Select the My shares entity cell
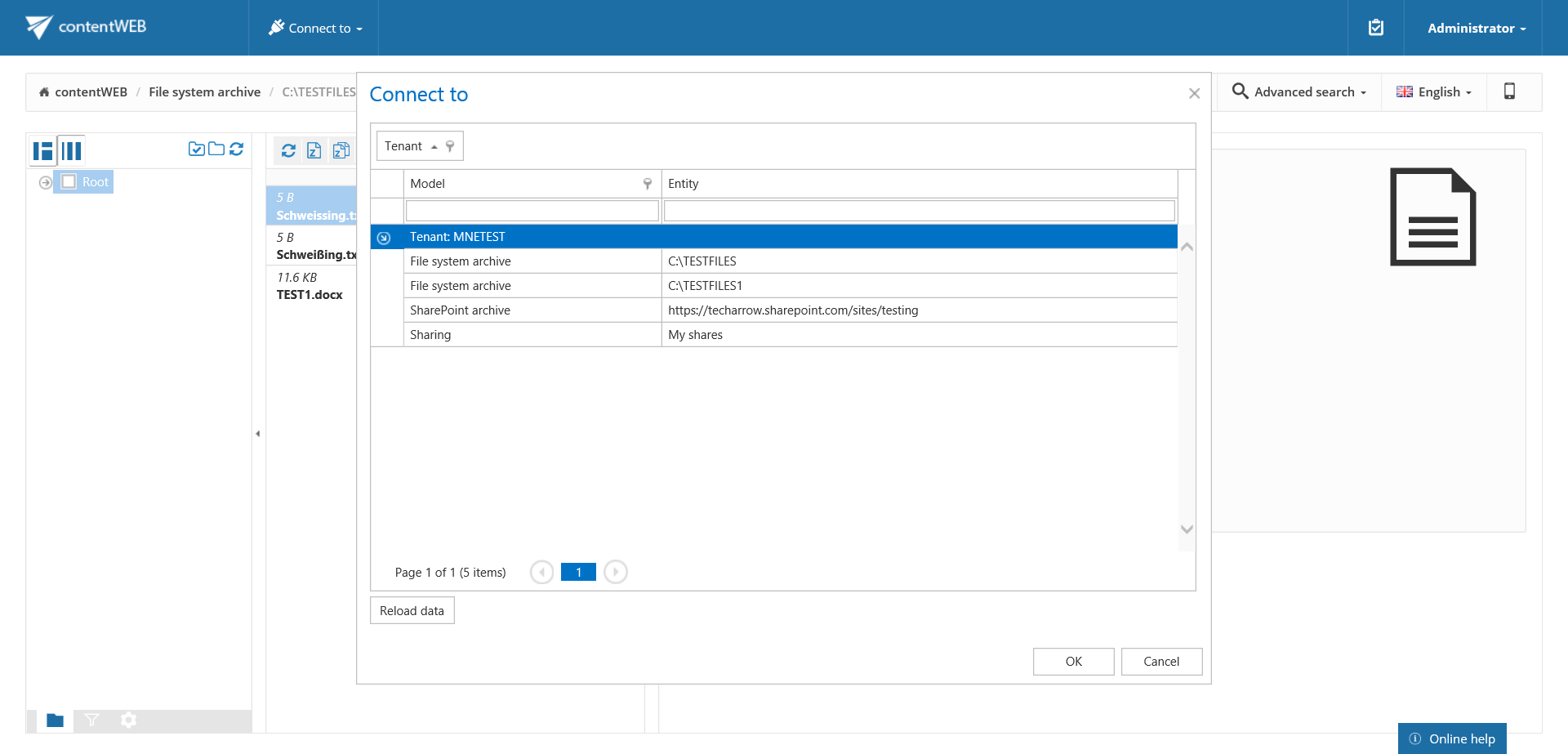 point(920,335)
